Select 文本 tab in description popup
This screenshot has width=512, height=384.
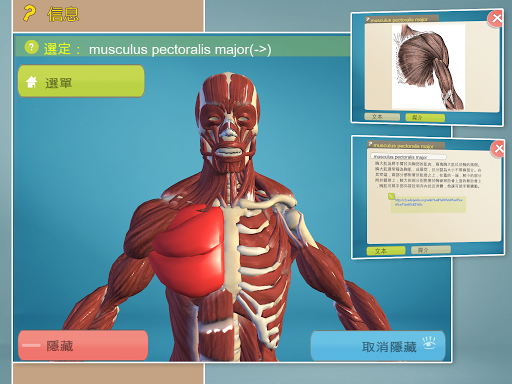(386, 251)
